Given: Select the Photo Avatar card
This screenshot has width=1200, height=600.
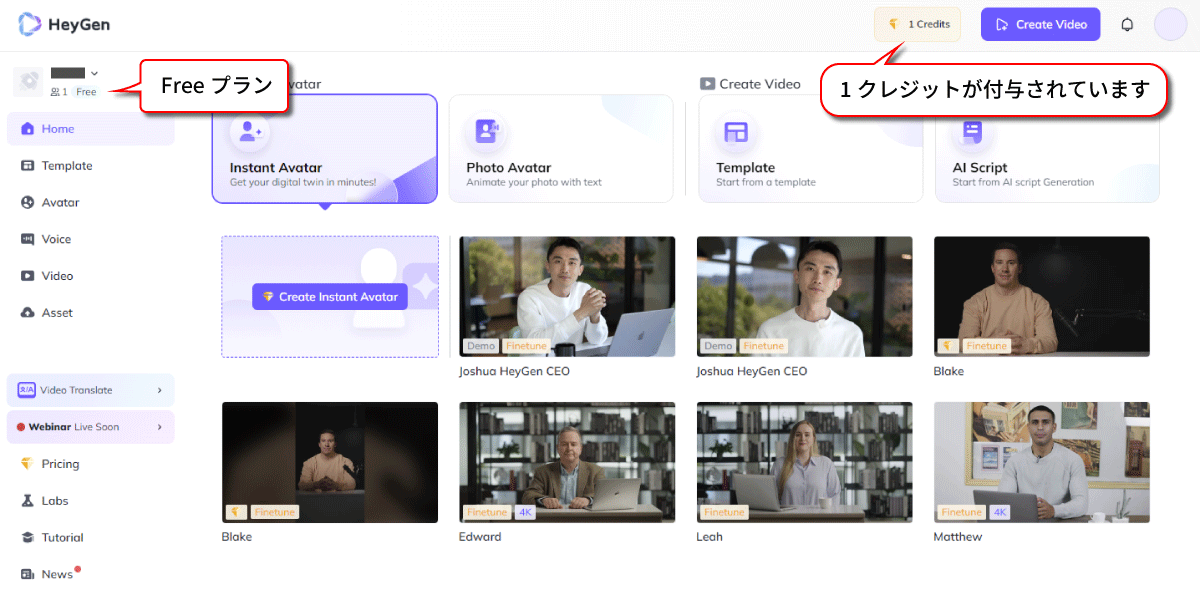Looking at the screenshot, I should 561,149.
